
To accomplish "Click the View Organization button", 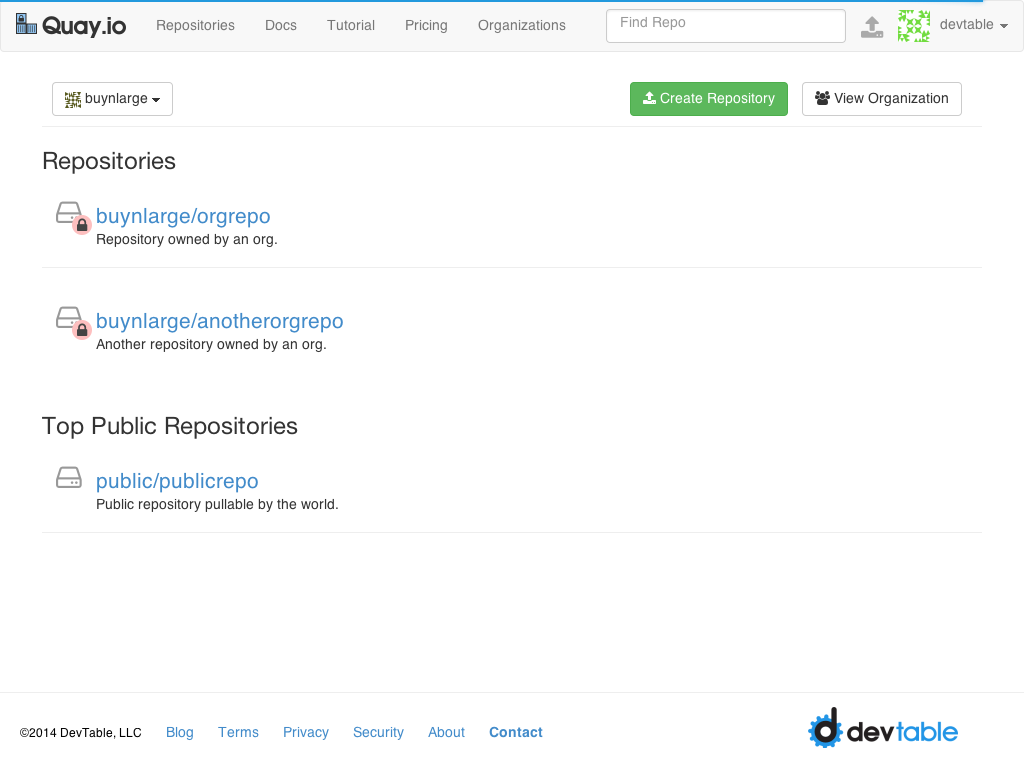I will 882,99.
